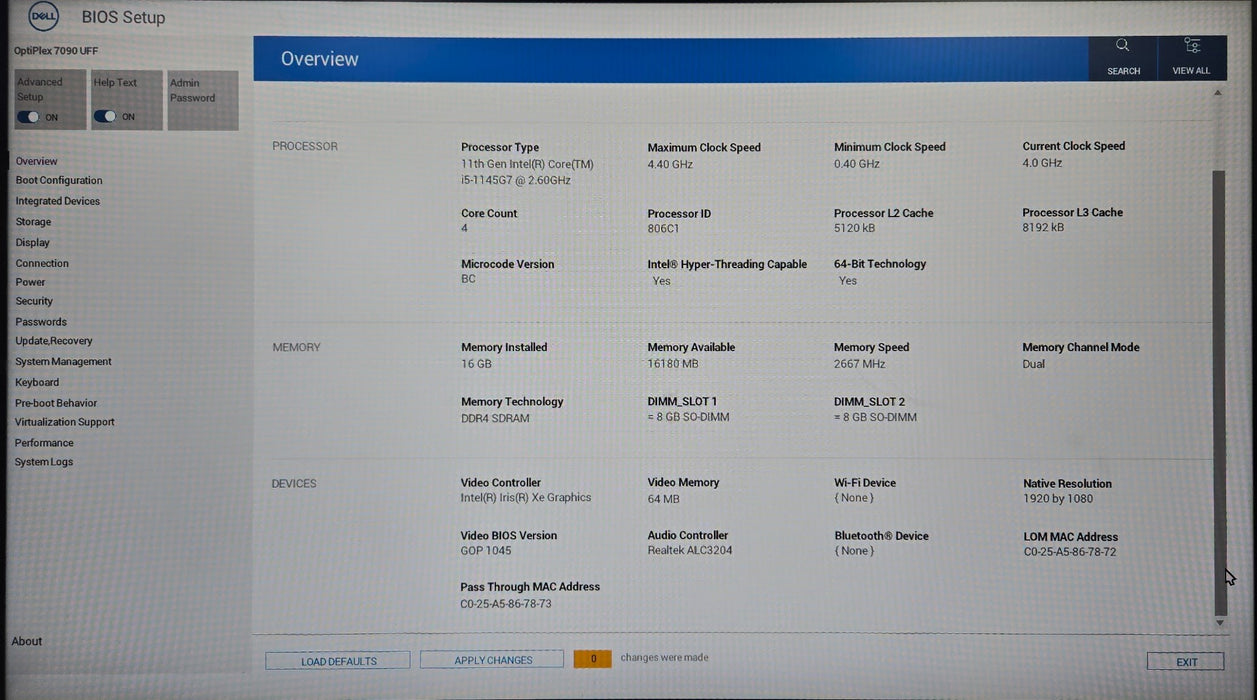Open the Search magnifier icon
Screen dimensions: 1257x700
pyautogui.click(x=1122, y=45)
